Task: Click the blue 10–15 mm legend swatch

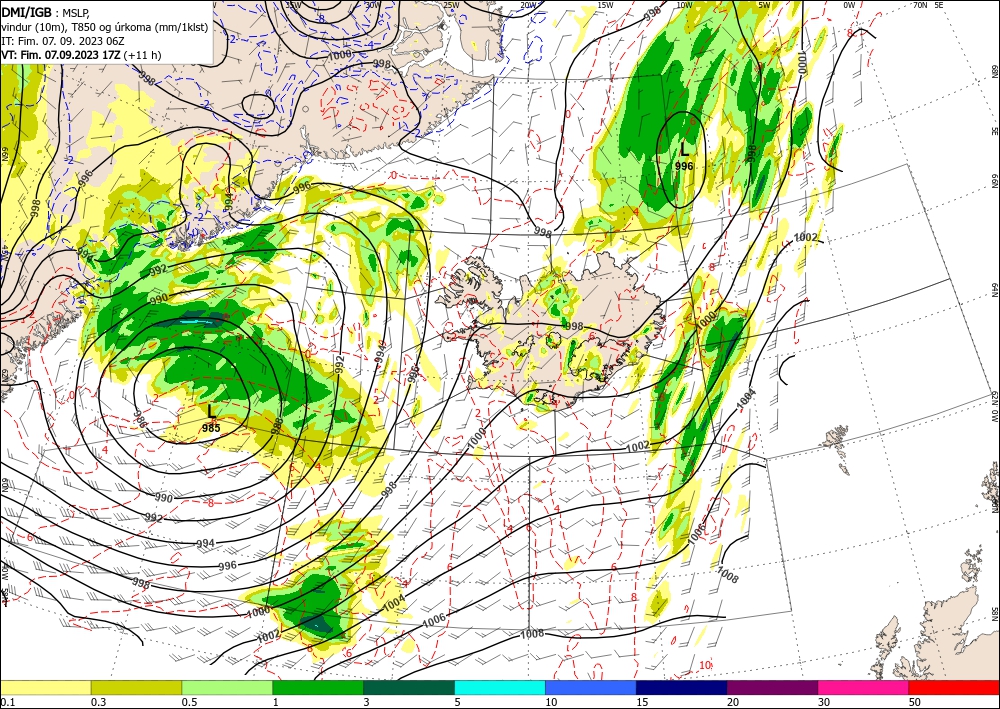Action: tap(591, 687)
